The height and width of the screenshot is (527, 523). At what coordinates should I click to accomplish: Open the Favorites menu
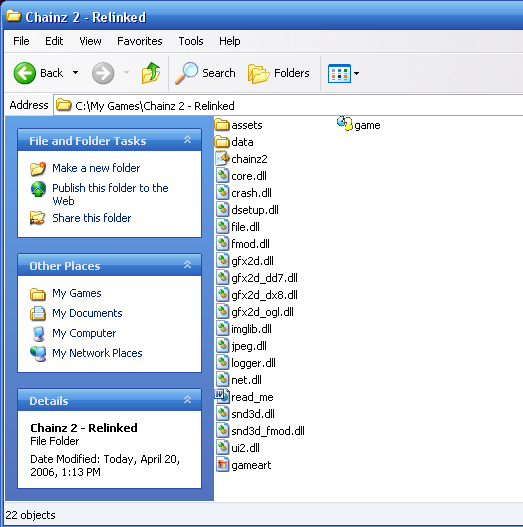(139, 41)
